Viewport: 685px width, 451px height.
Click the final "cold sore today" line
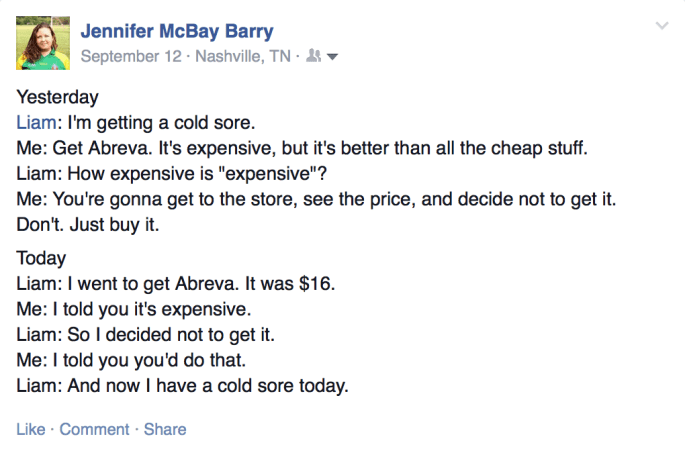click(x=182, y=385)
